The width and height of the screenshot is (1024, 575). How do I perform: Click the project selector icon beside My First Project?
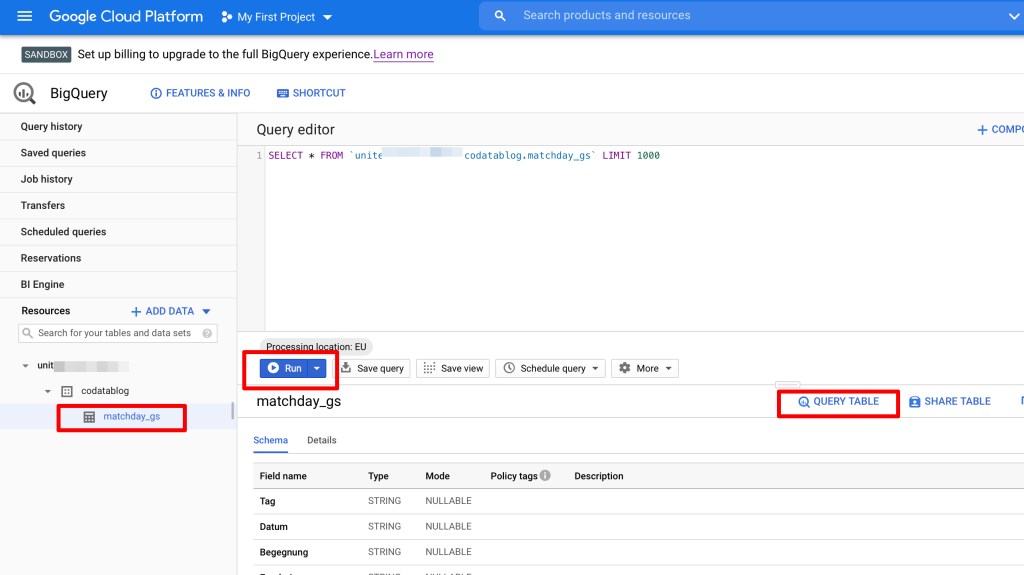tap(226, 17)
